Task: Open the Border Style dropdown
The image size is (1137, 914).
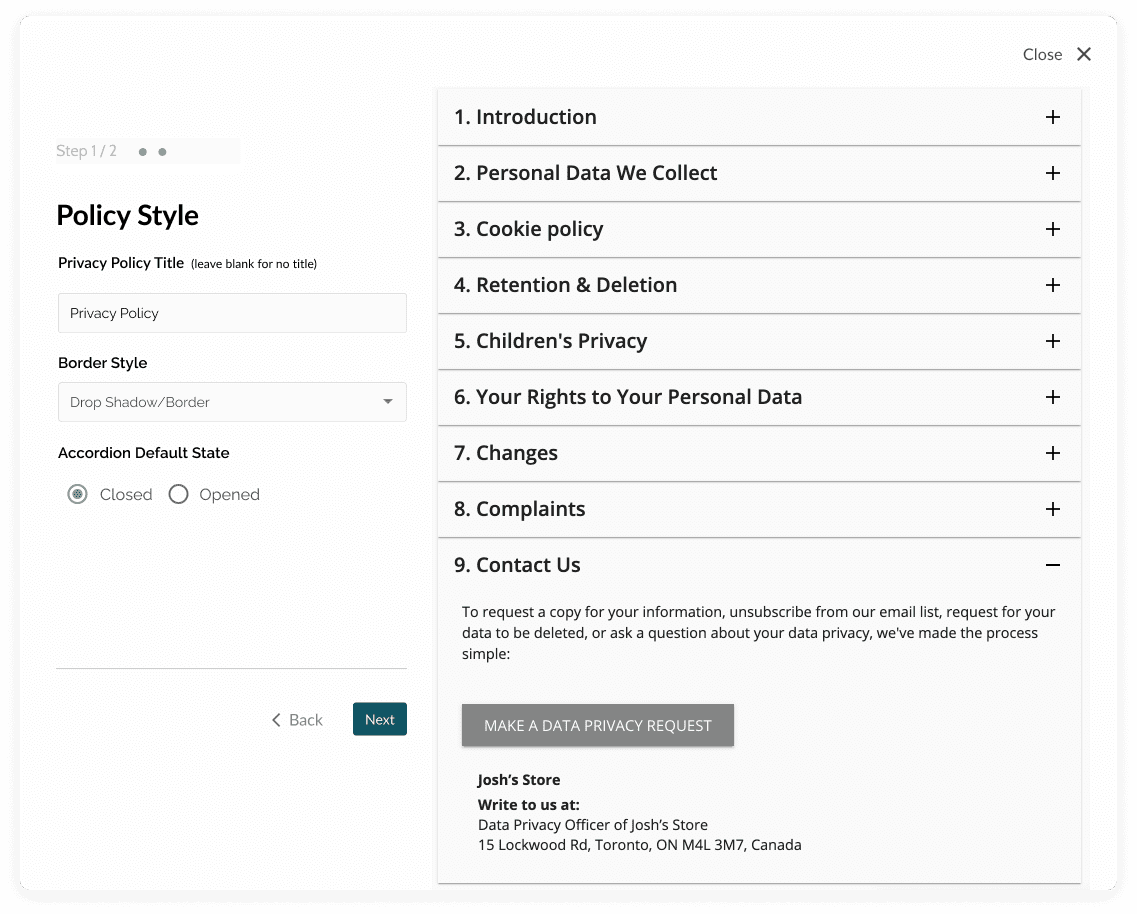Action: [x=232, y=401]
